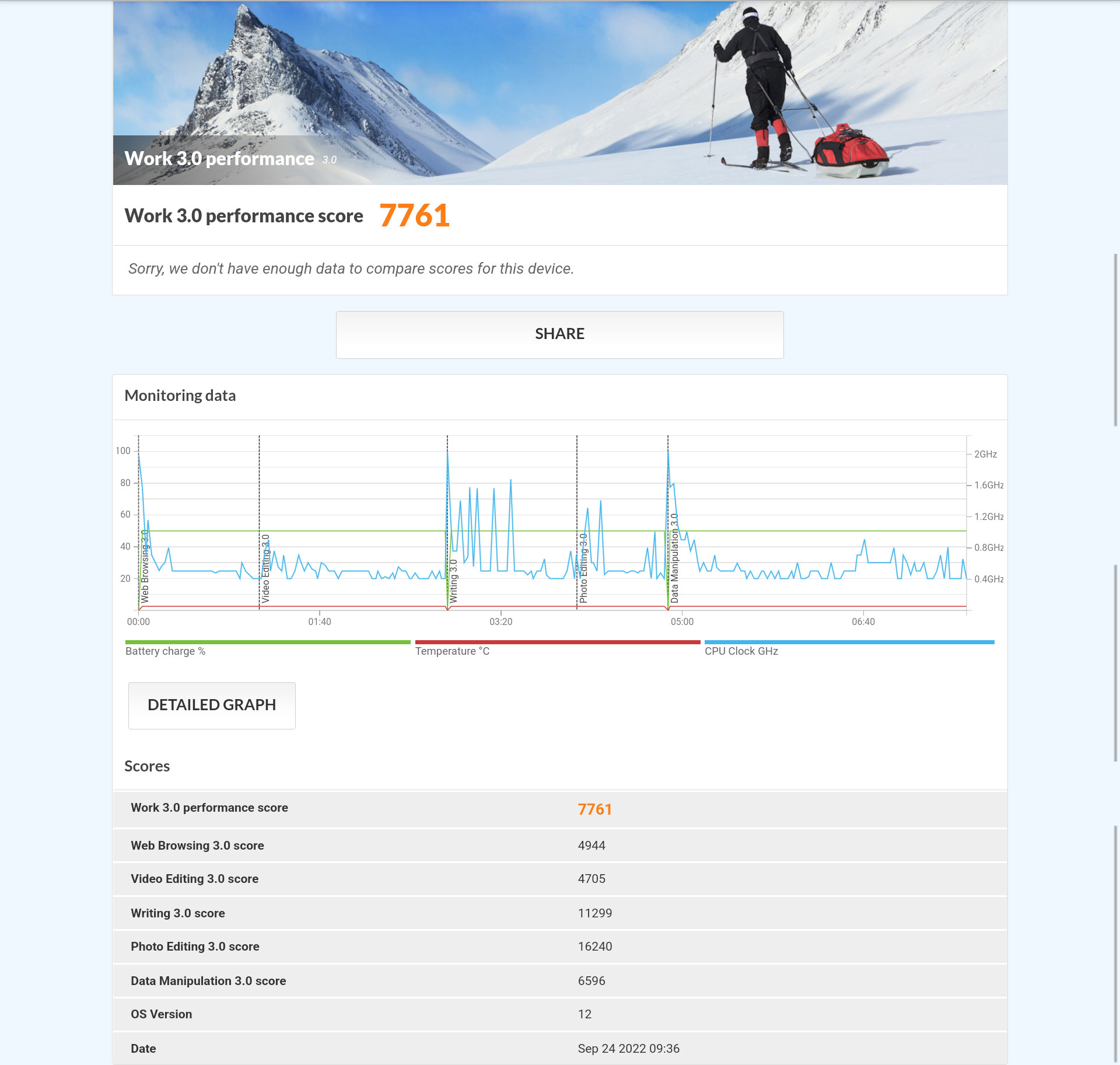The width and height of the screenshot is (1120, 1065).
Task: Click the Writing 3.0 timeline marker
Action: tap(453, 581)
